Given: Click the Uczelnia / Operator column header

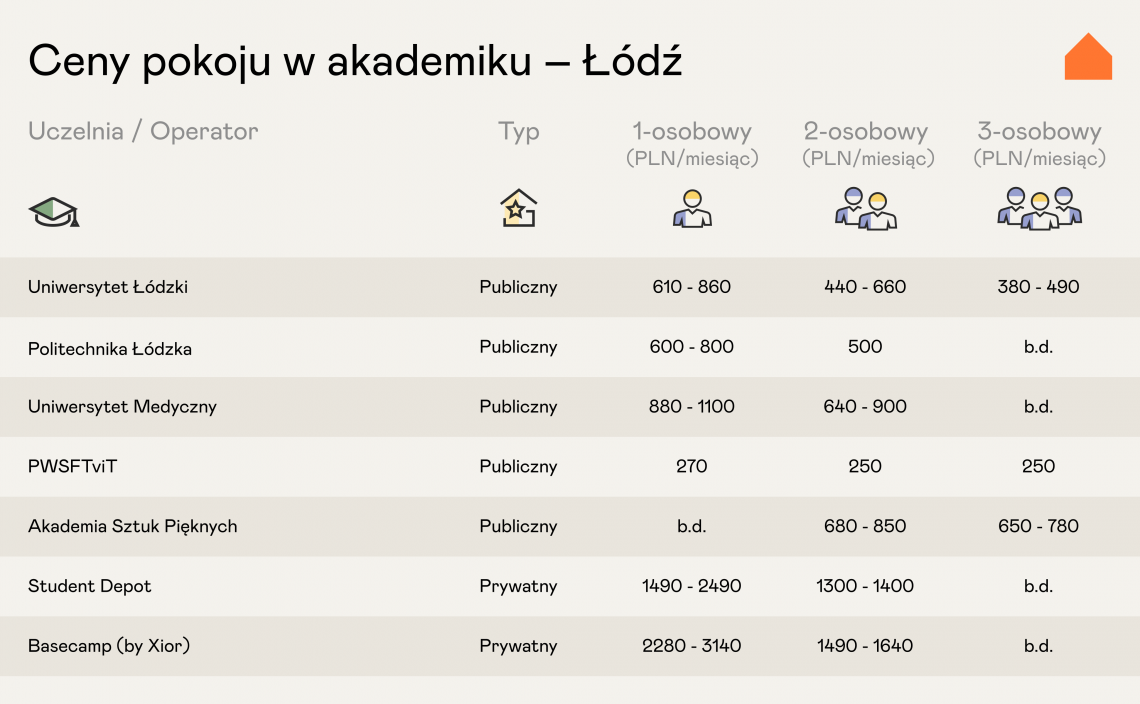Looking at the screenshot, I should point(143,131).
